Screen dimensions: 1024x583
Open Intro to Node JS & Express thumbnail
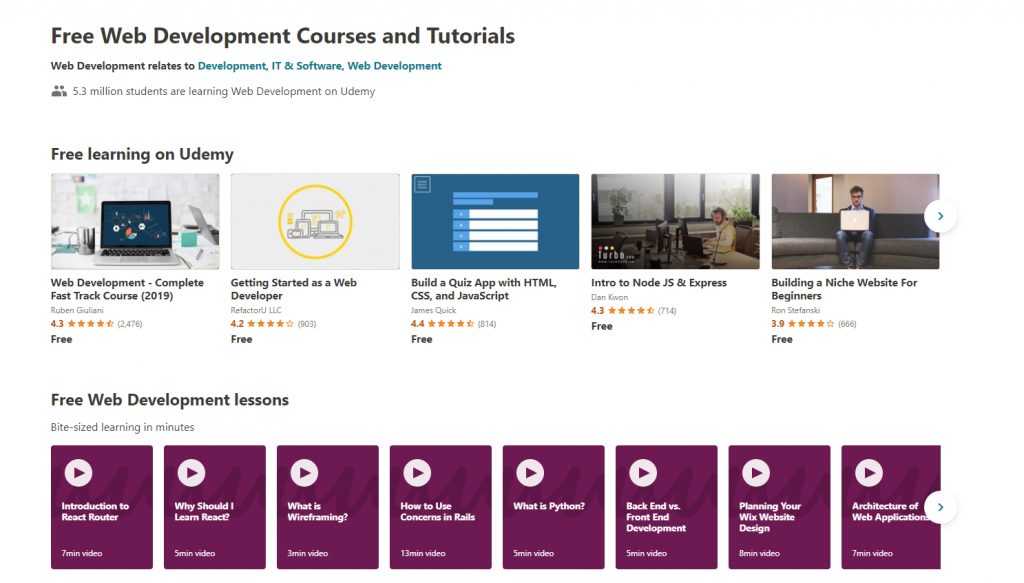coord(675,221)
